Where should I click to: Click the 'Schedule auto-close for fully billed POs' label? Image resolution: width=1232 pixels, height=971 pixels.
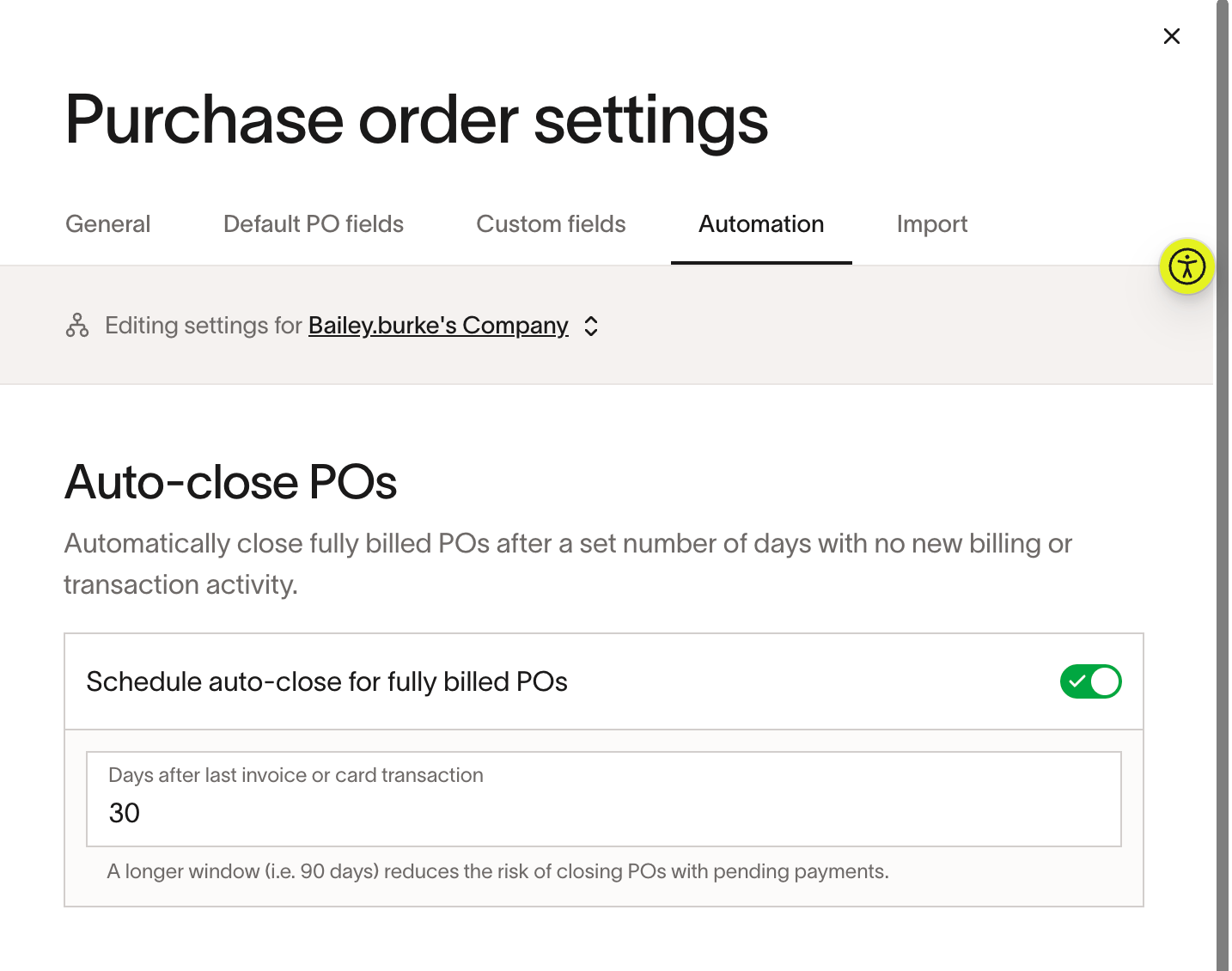tap(326, 682)
